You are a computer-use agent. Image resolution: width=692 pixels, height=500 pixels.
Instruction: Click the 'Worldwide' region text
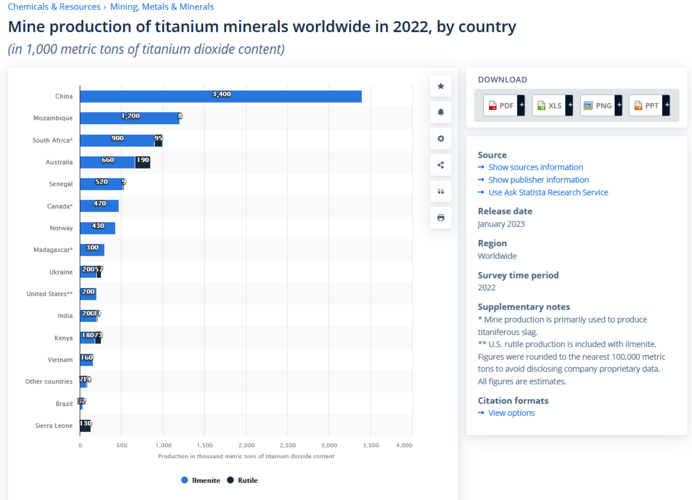point(497,256)
